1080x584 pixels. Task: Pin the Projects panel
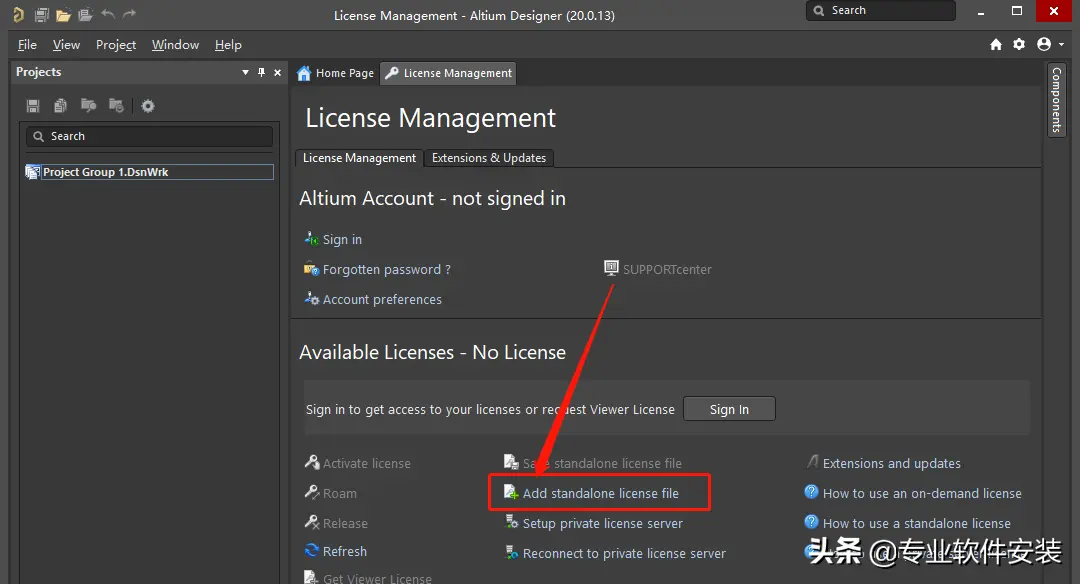261,72
